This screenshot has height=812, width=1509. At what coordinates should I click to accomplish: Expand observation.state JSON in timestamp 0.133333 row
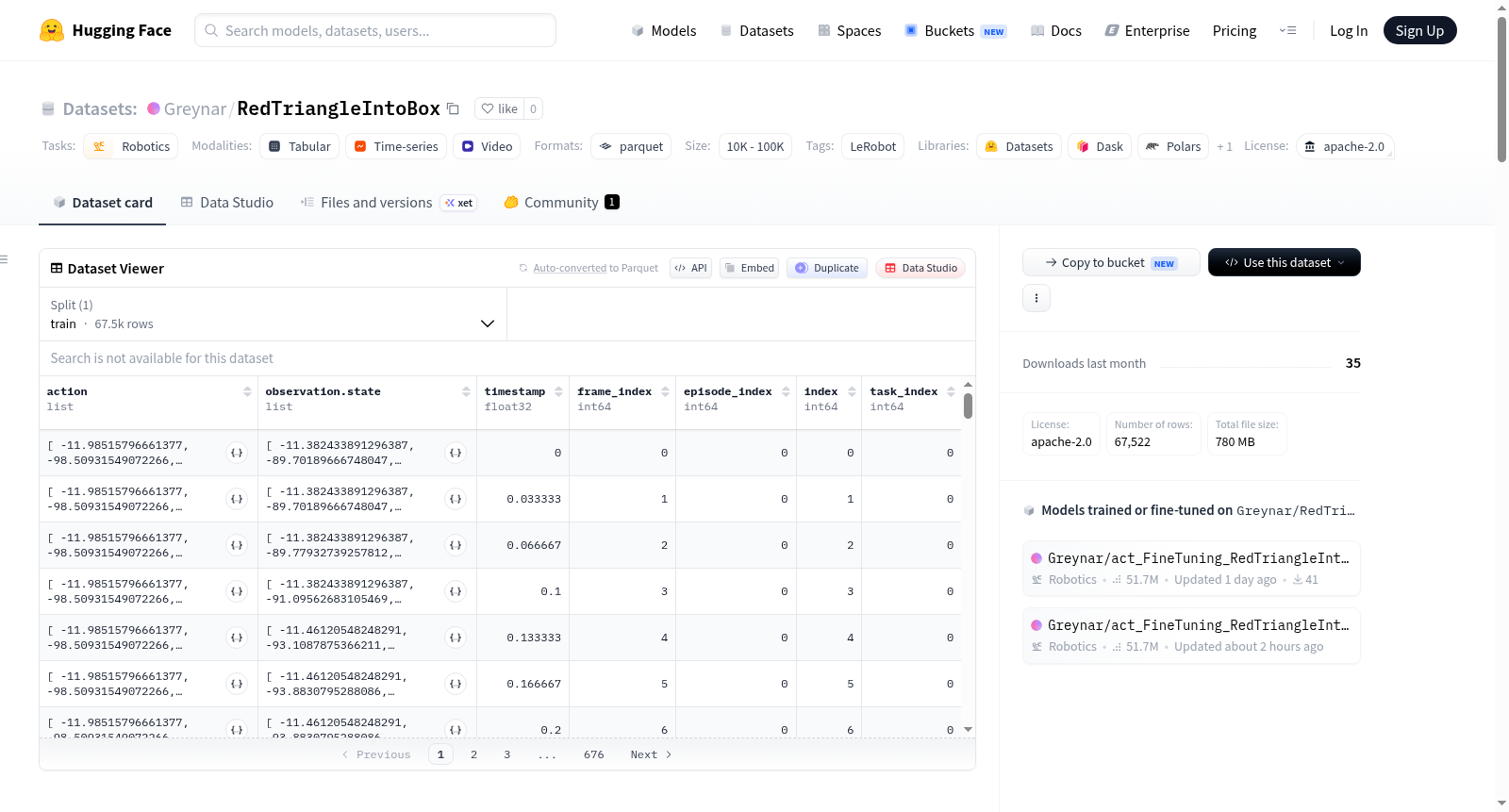[456, 638]
